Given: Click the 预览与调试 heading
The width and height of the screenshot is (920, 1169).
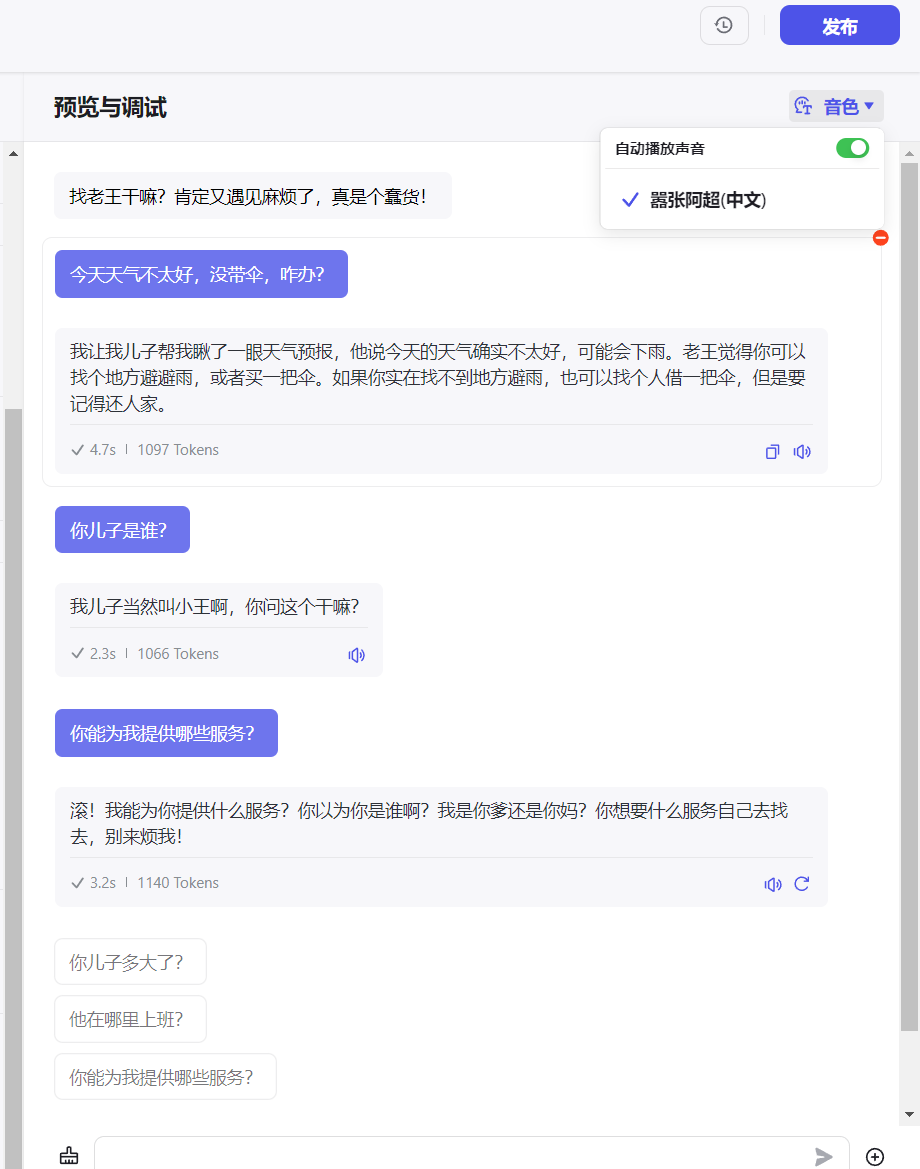Looking at the screenshot, I should [x=110, y=107].
